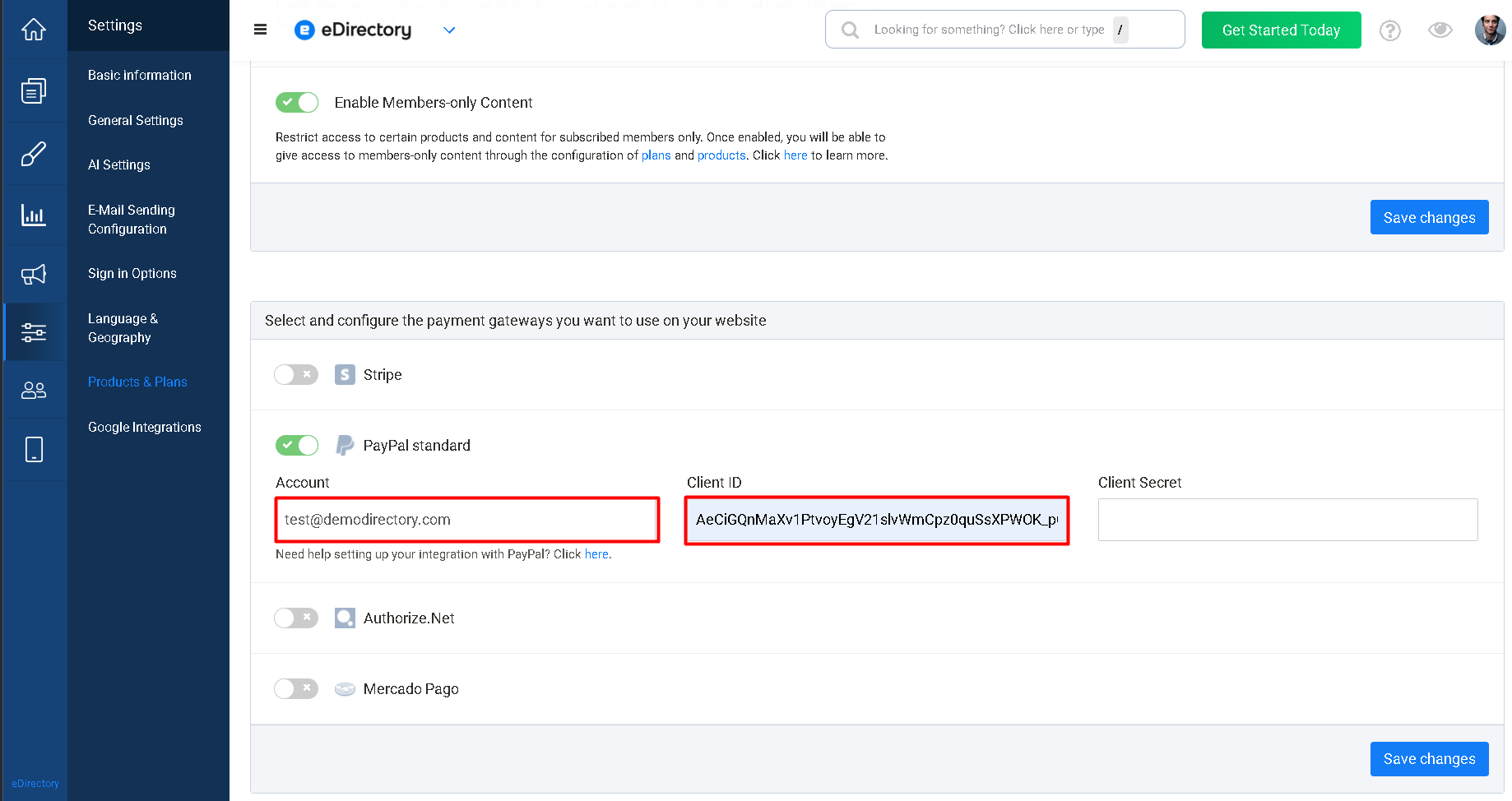Screen dimensions: 1512x801
Task: Select the Settings sliders icon in sidebar
Action: [x=34, y=332]
